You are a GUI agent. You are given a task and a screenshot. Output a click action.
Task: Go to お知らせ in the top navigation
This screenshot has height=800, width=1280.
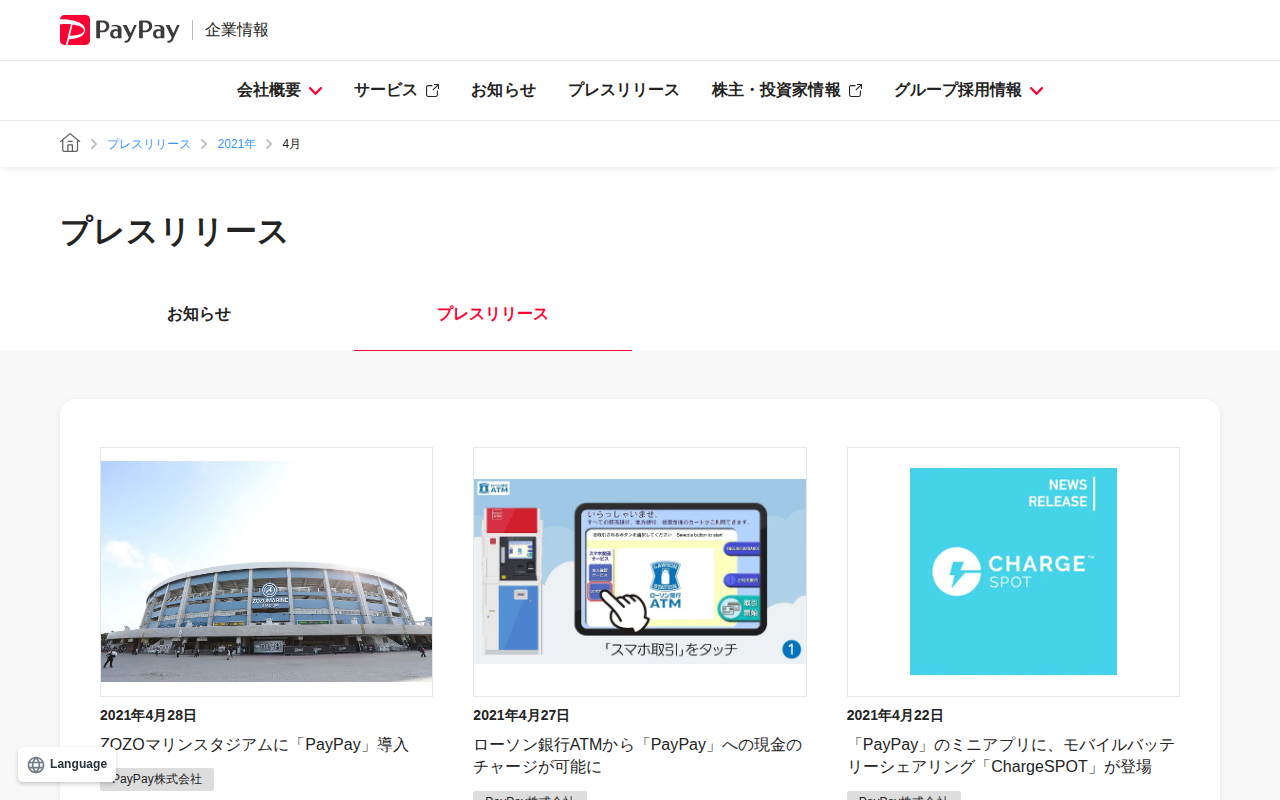(x=503, y=90)
